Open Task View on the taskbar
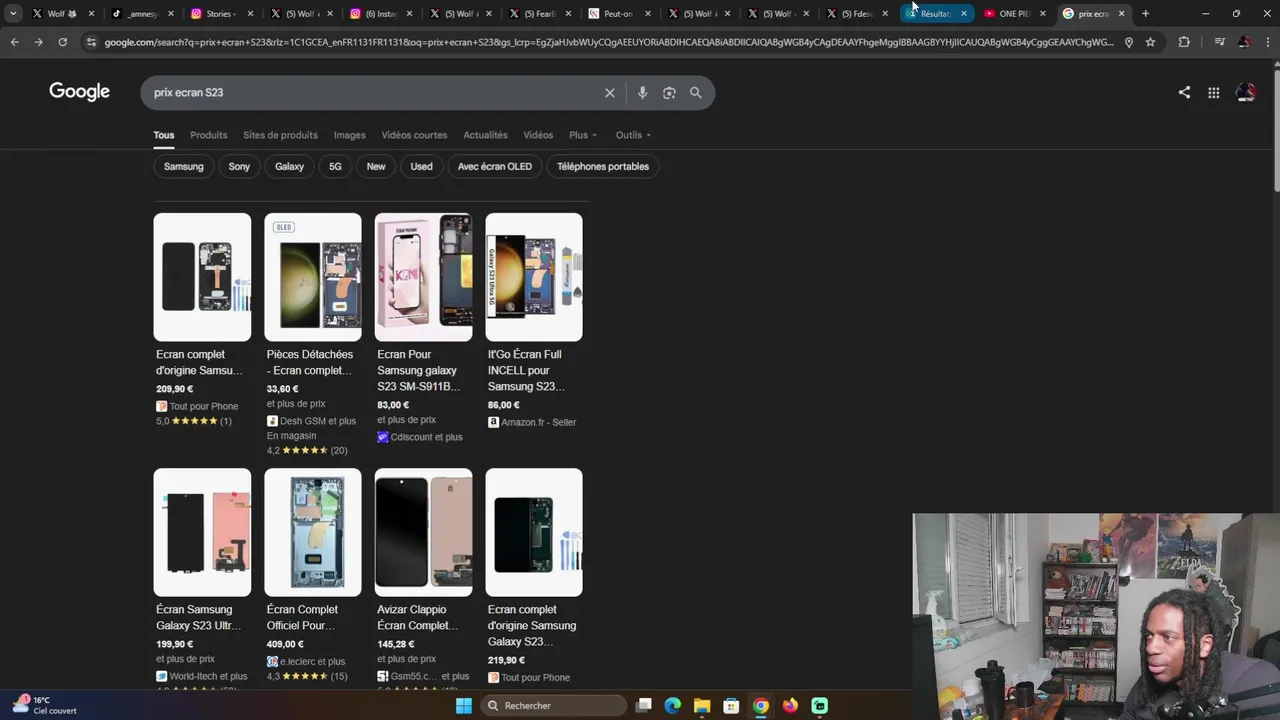Image resolution: width=1280 pixels, height=720 pixels. point(644,705)
